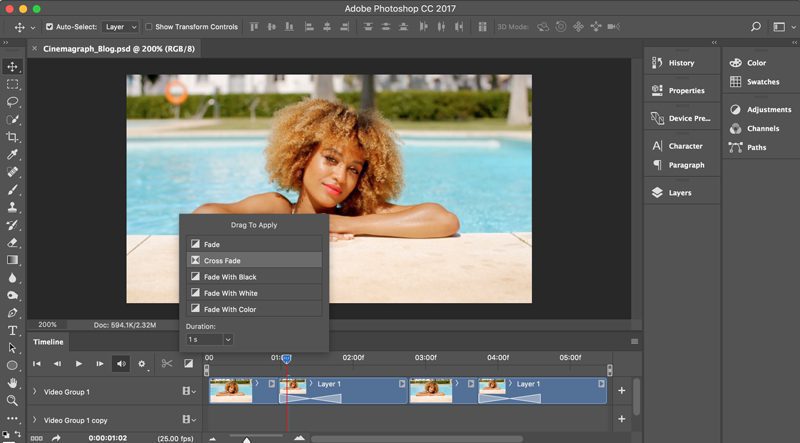Viewport: 800px width, 443px height.
Task: Pick the Zoom tool in toolbar
Action: pos(12,401)
